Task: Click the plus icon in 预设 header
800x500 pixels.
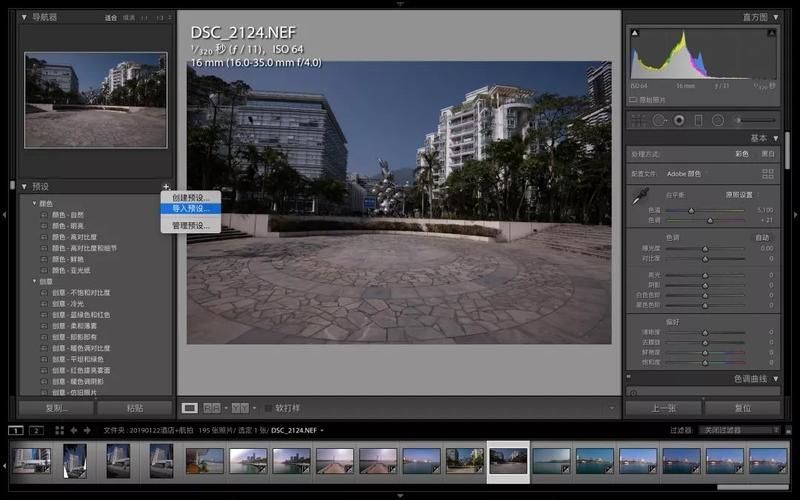Action: pos(166,187)
